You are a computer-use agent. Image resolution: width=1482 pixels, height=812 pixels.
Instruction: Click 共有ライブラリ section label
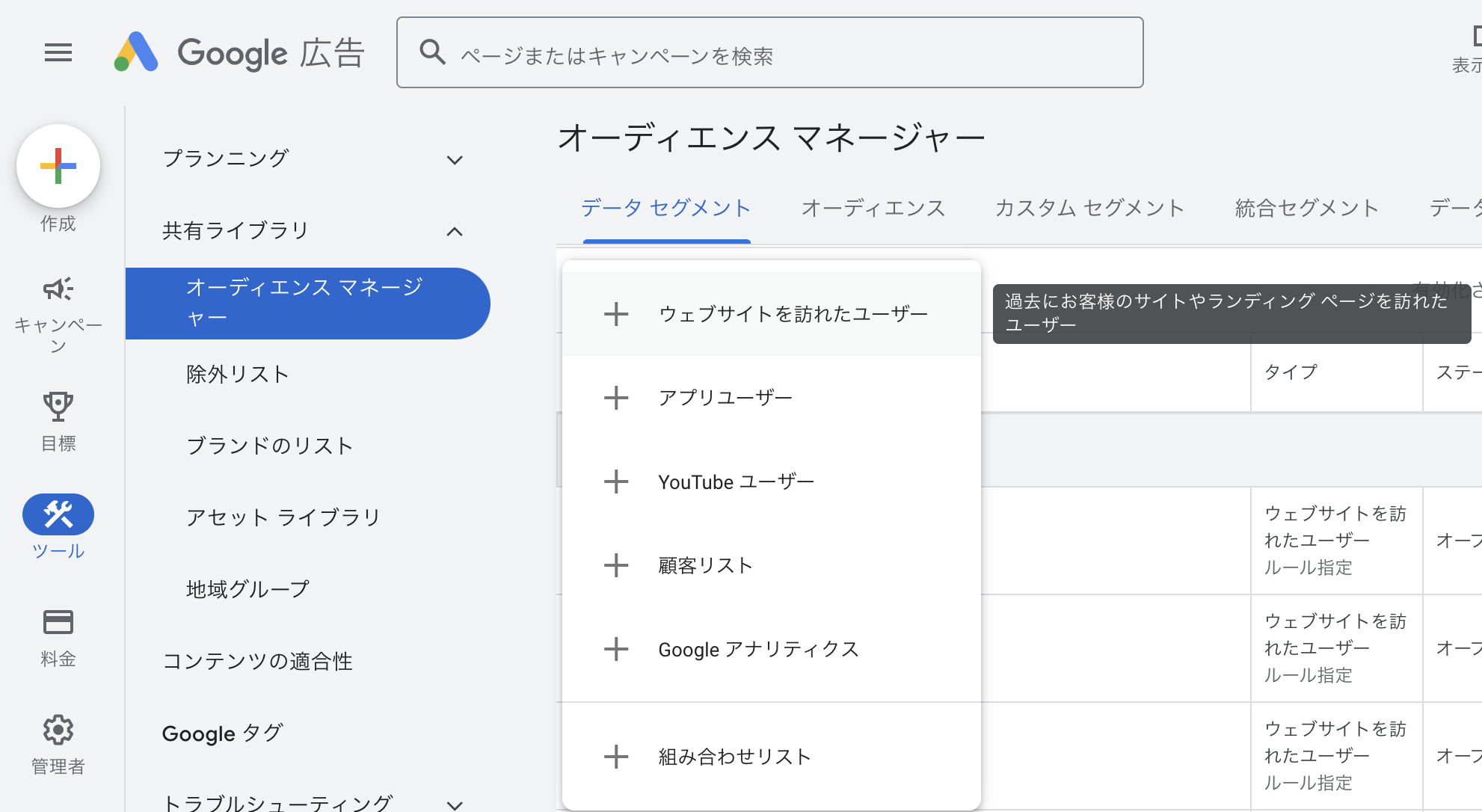click(x=236, y=230)
